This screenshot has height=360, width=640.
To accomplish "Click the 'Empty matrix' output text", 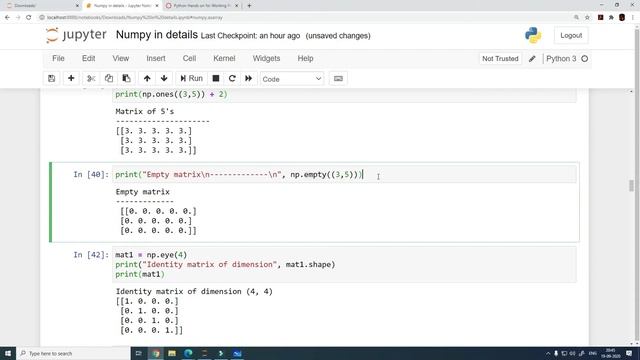I will pos(142,192).
